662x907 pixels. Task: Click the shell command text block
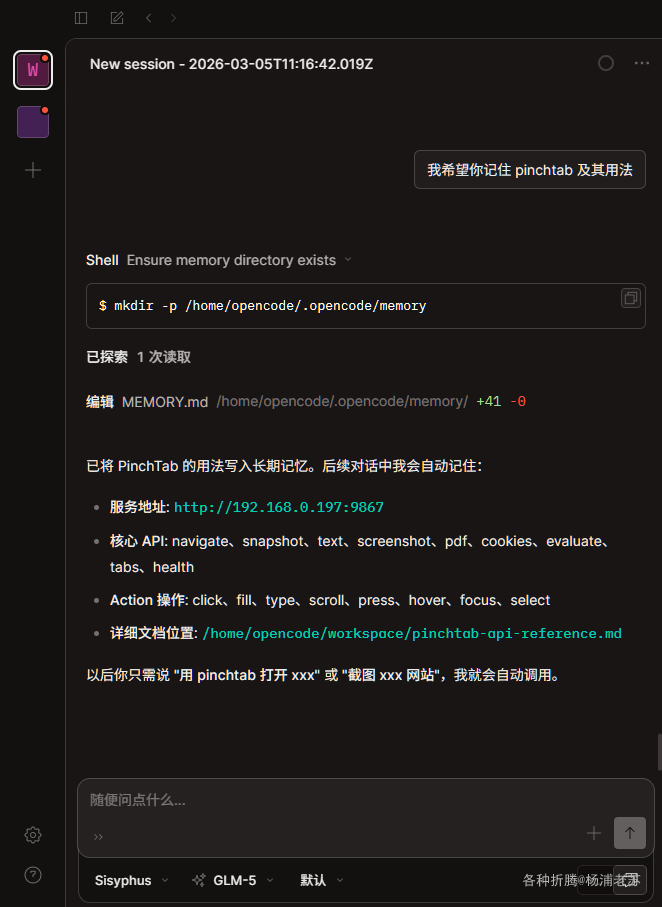pos(366,306)
